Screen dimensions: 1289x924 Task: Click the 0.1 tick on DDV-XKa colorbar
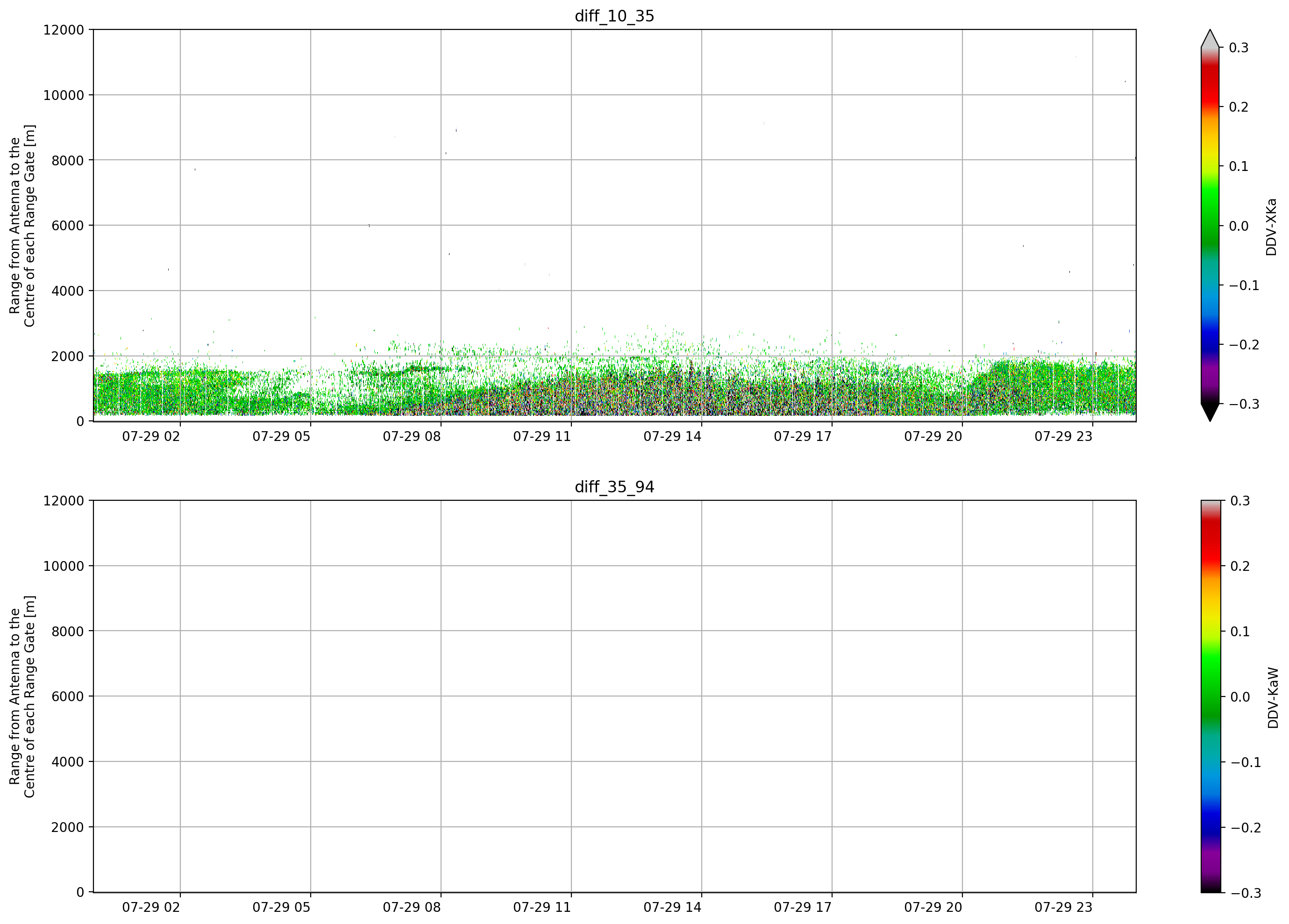[x=1239, y=166]
